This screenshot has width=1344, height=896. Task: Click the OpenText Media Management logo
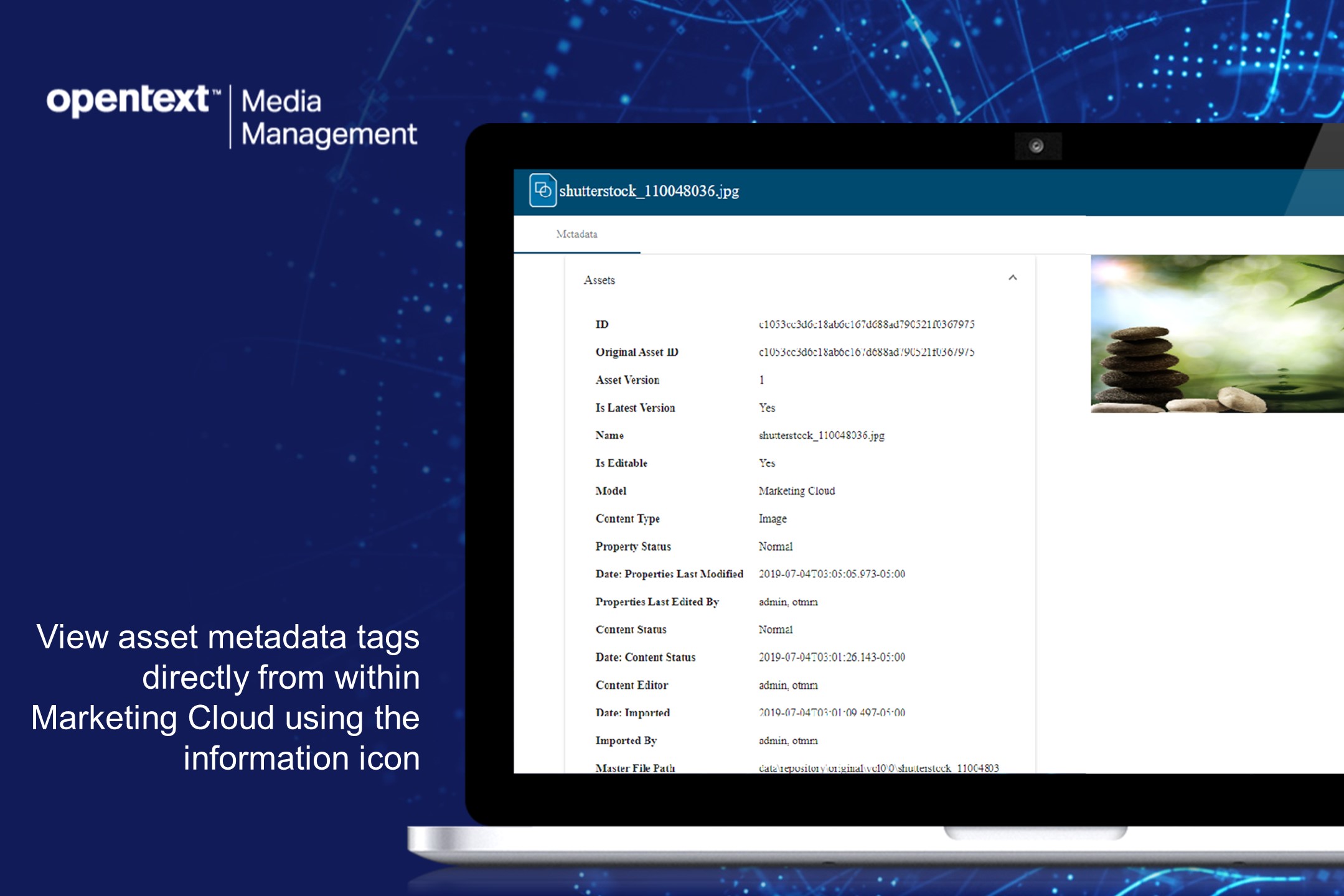tap(229, 114)
